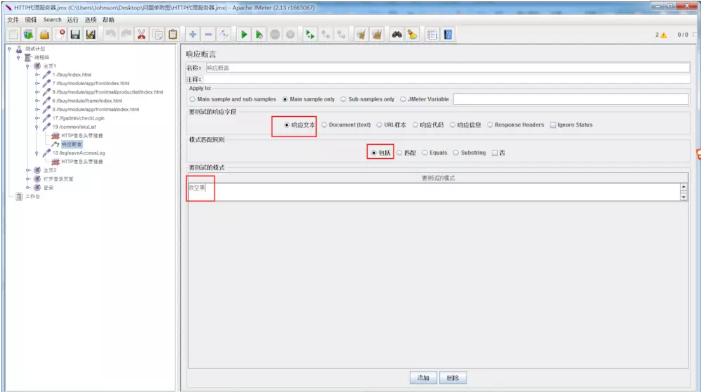Expand the 业务2 controller node

point(28,170)
